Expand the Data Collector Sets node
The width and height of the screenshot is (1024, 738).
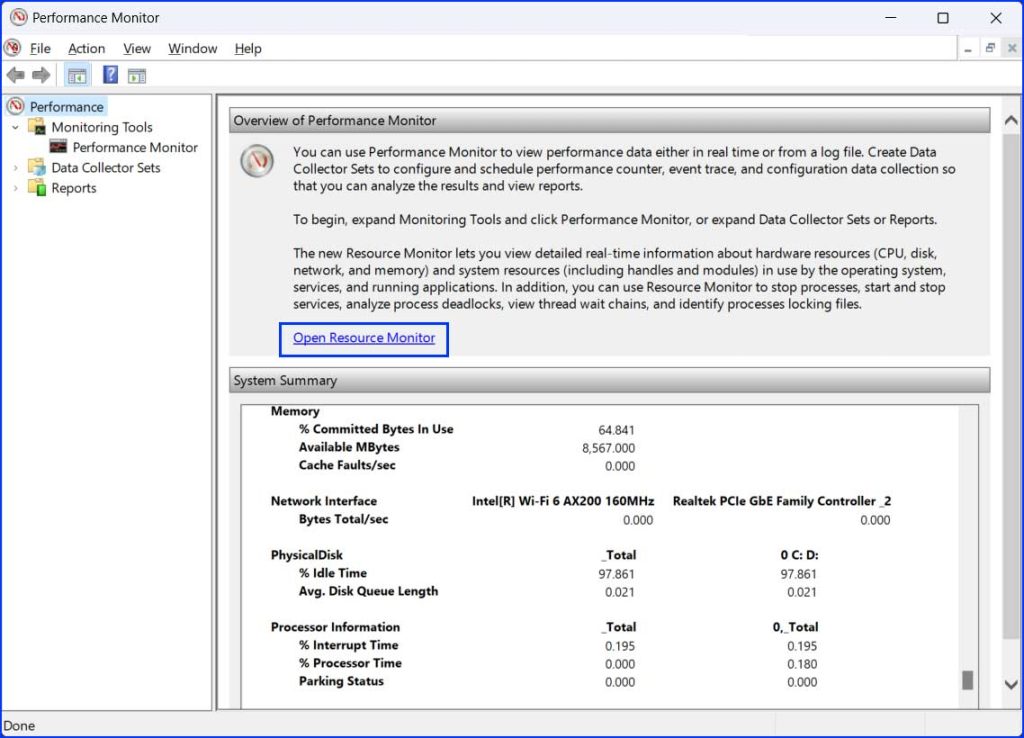pyautogui.click(x=16, y=168)
